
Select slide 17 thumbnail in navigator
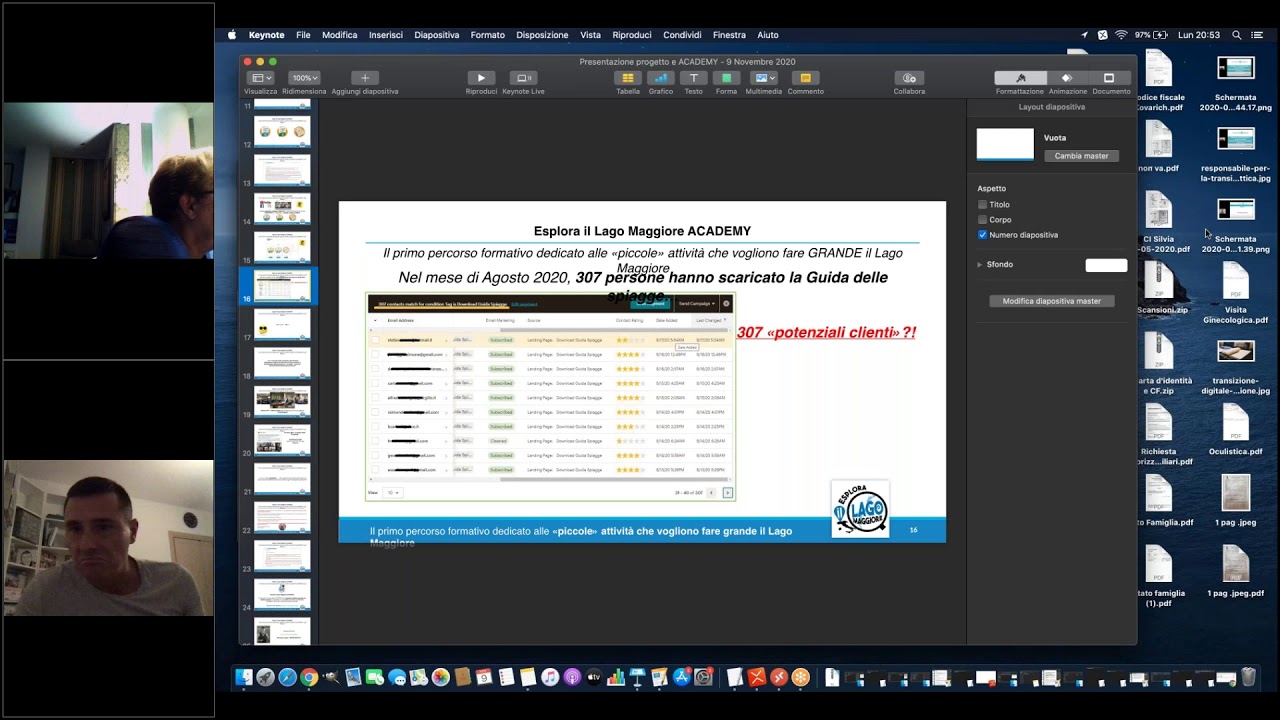pos(282,325)
